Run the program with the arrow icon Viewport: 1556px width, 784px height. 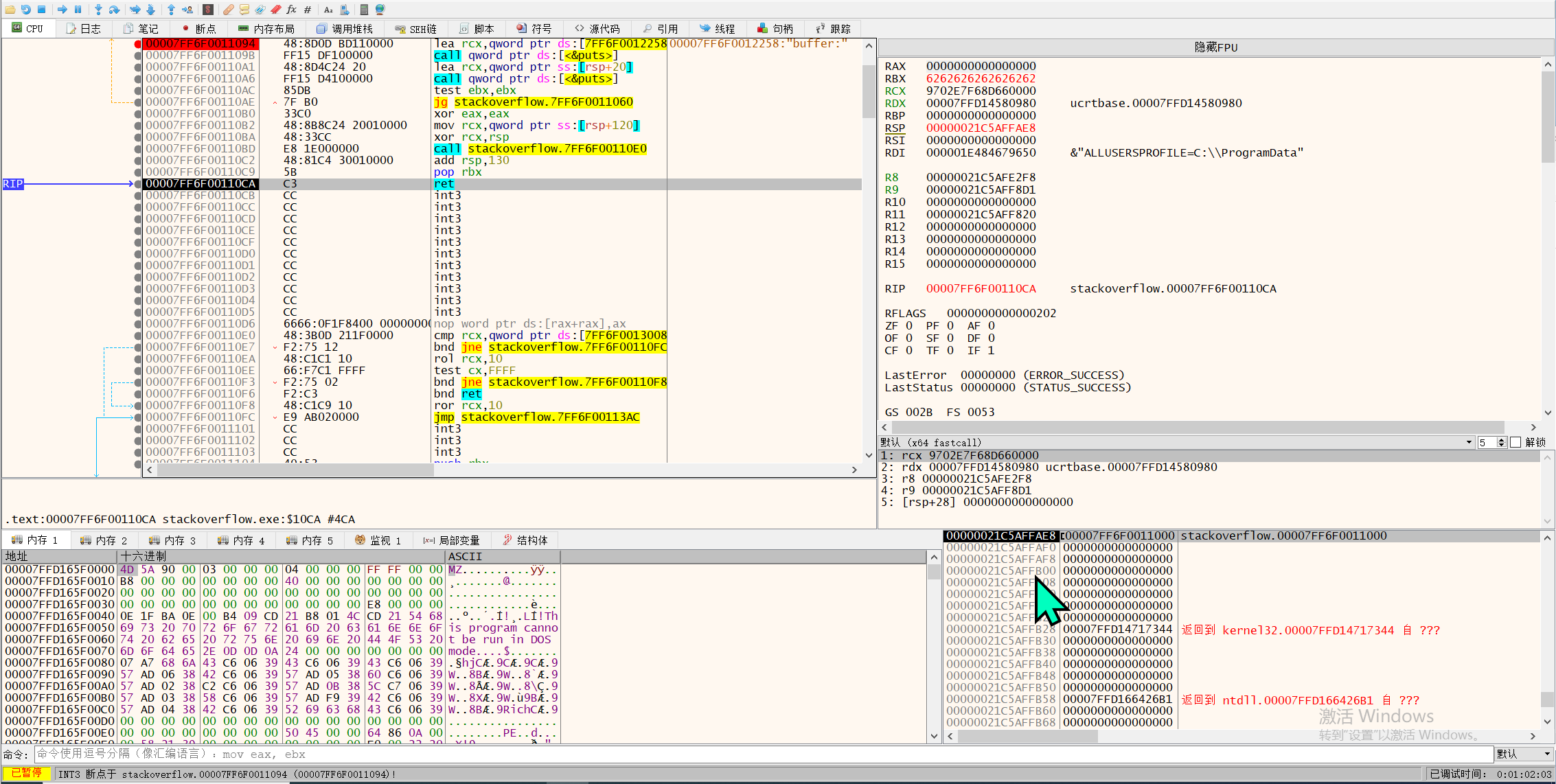pyautogui.click(x=62, y=9)
